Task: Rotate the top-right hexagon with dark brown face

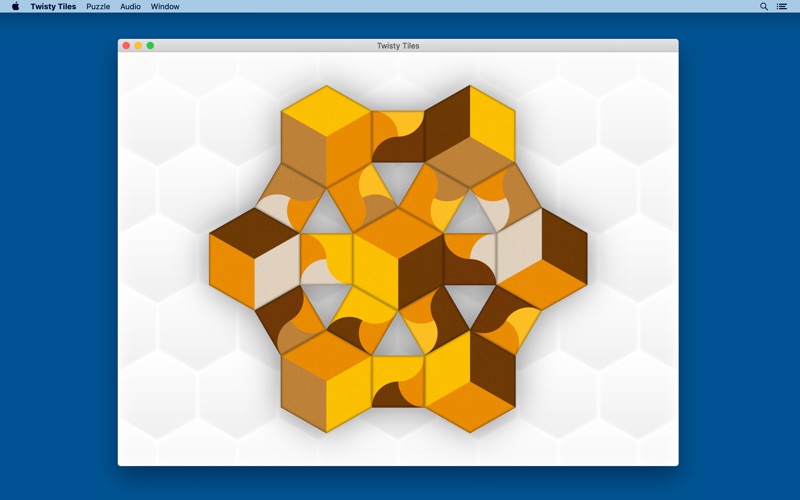Action: click(x=469, y=136)
